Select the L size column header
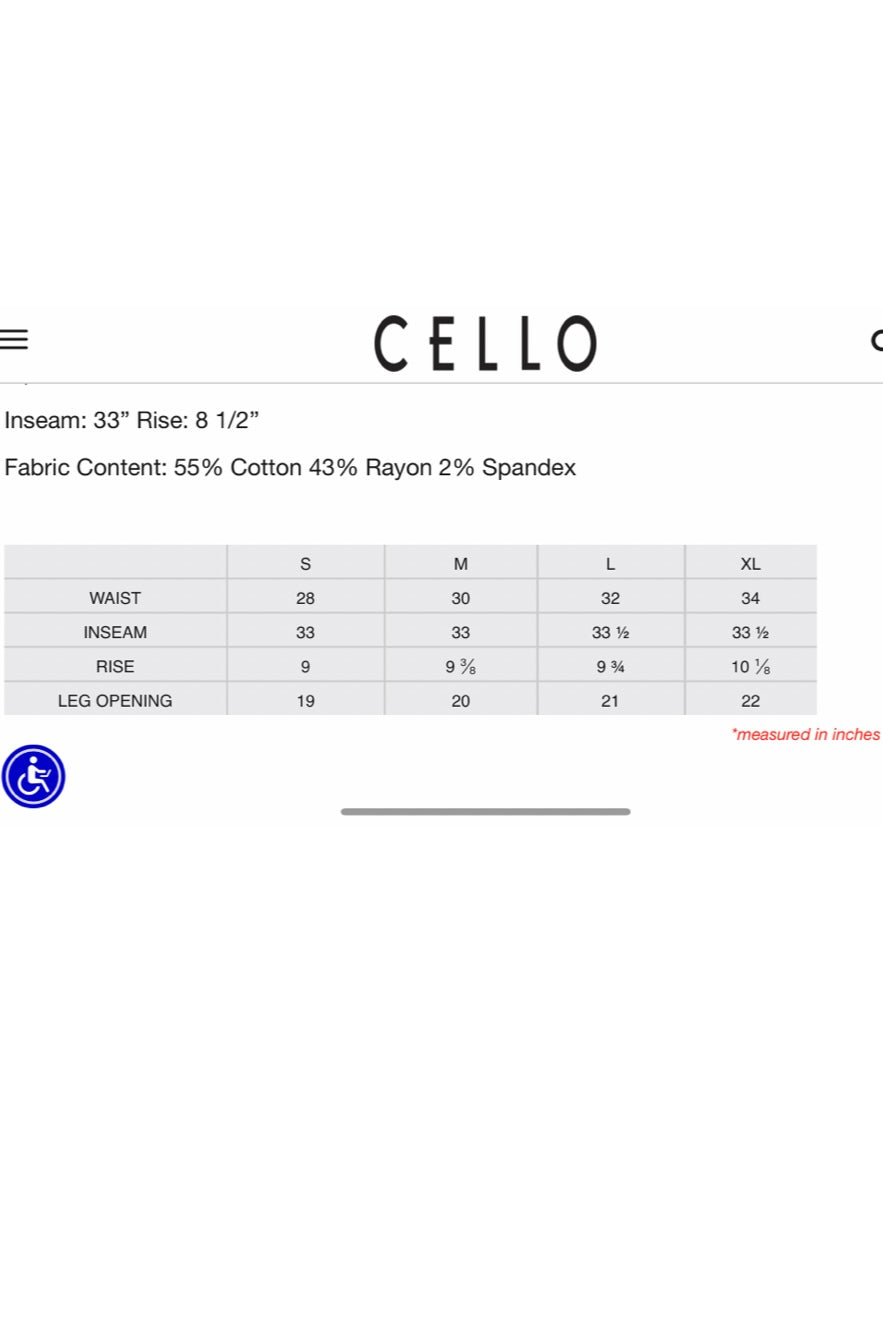The height and width of the screenshot is (1324, 883). point(610,564)
